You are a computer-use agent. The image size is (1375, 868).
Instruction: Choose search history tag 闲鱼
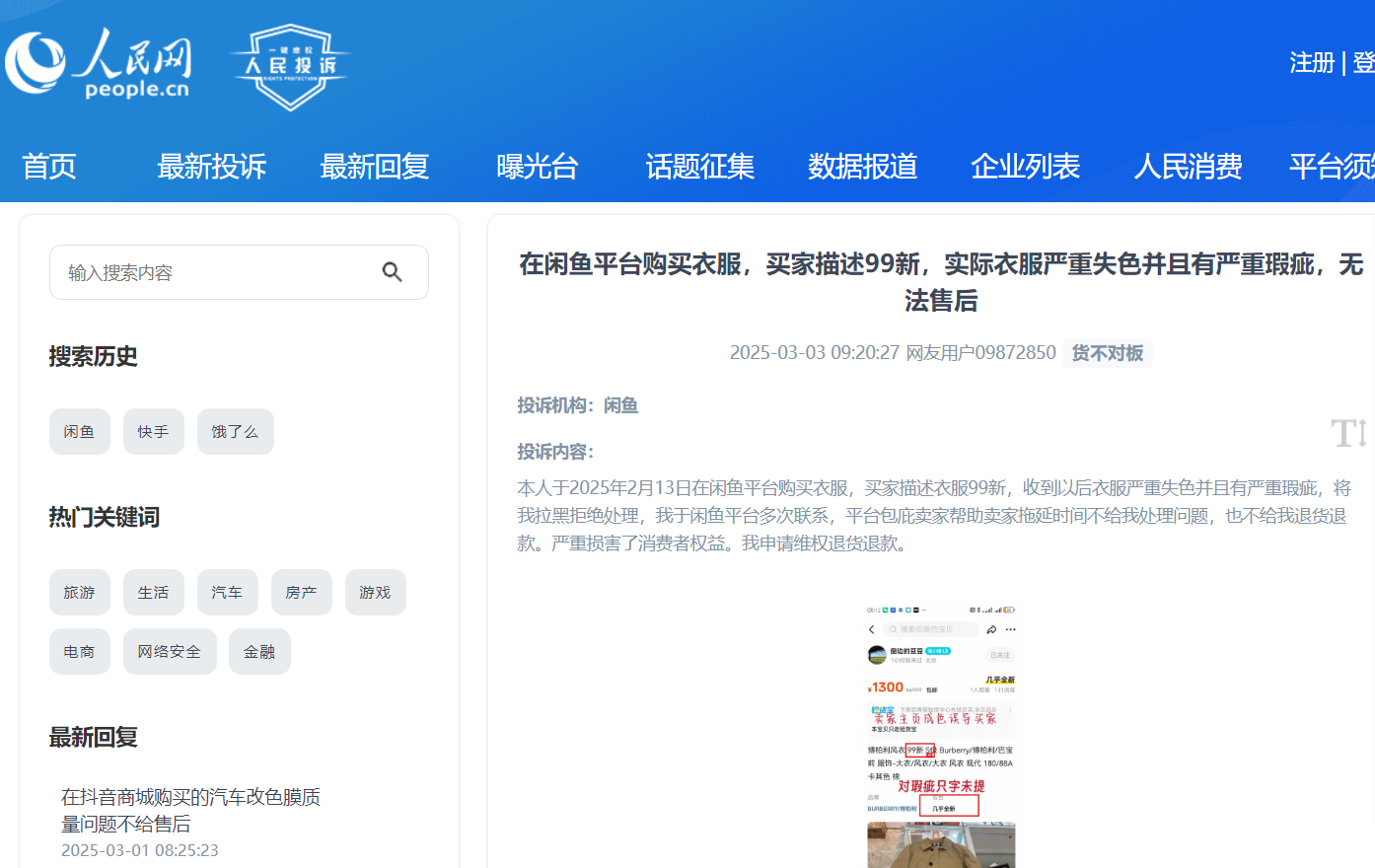coord(80,432)
